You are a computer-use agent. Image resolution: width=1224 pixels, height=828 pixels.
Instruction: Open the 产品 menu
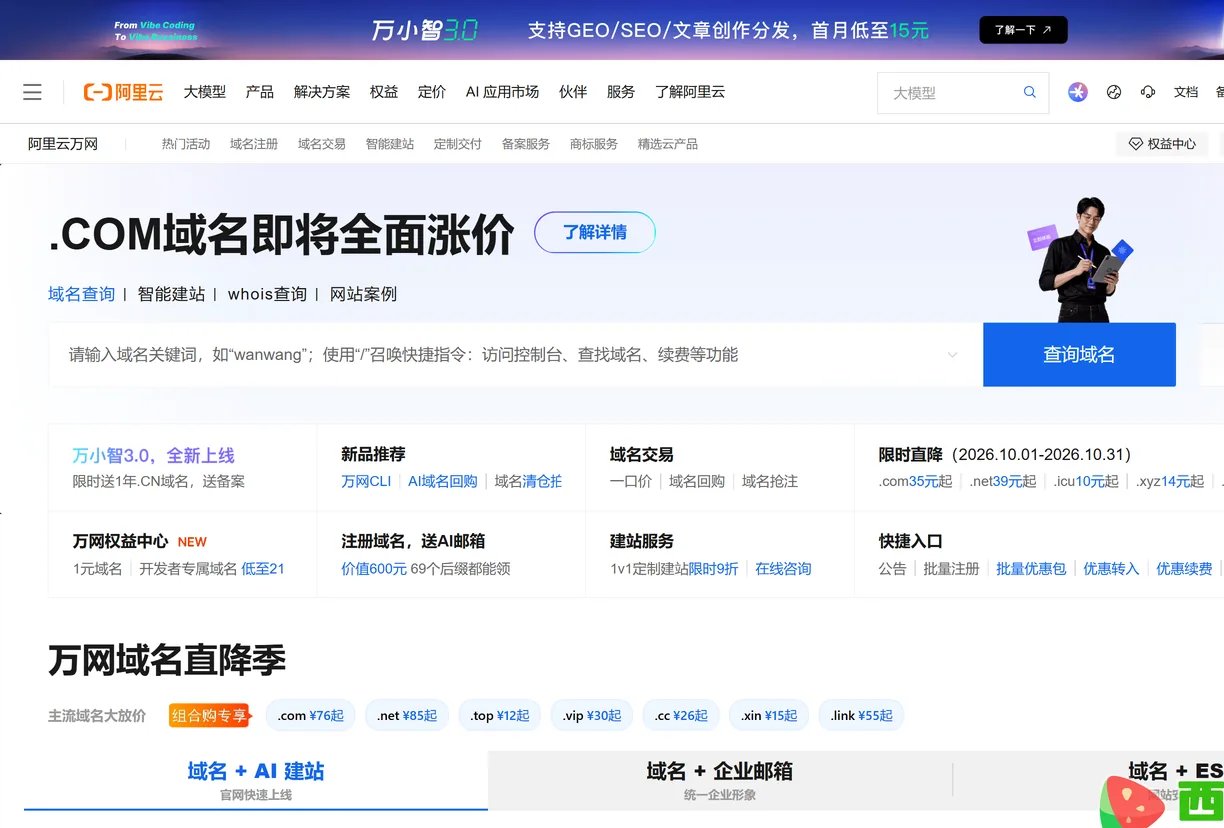pyautogui.click(x=260, y=92)
